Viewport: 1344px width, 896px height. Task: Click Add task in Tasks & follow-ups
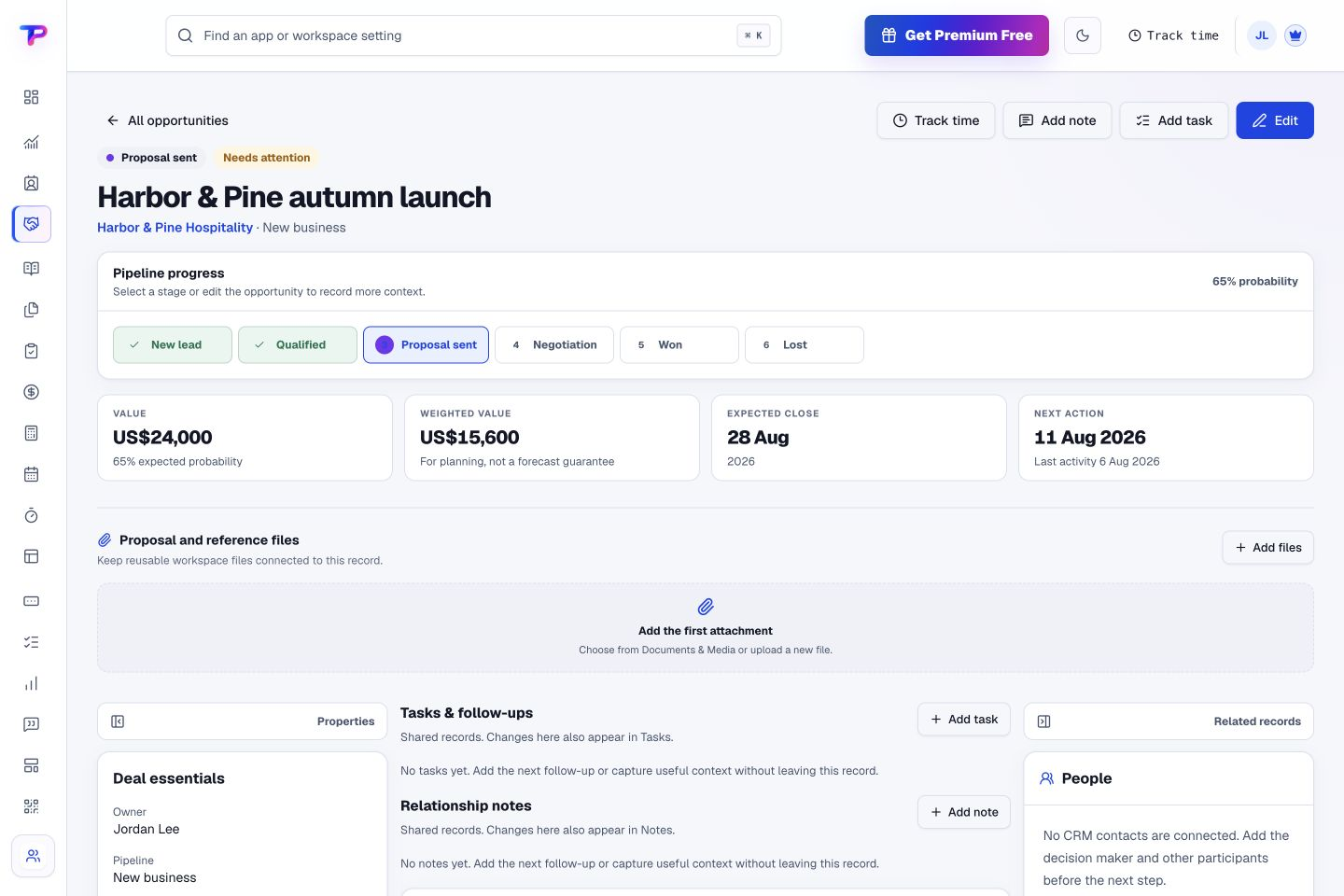point(964,720)
